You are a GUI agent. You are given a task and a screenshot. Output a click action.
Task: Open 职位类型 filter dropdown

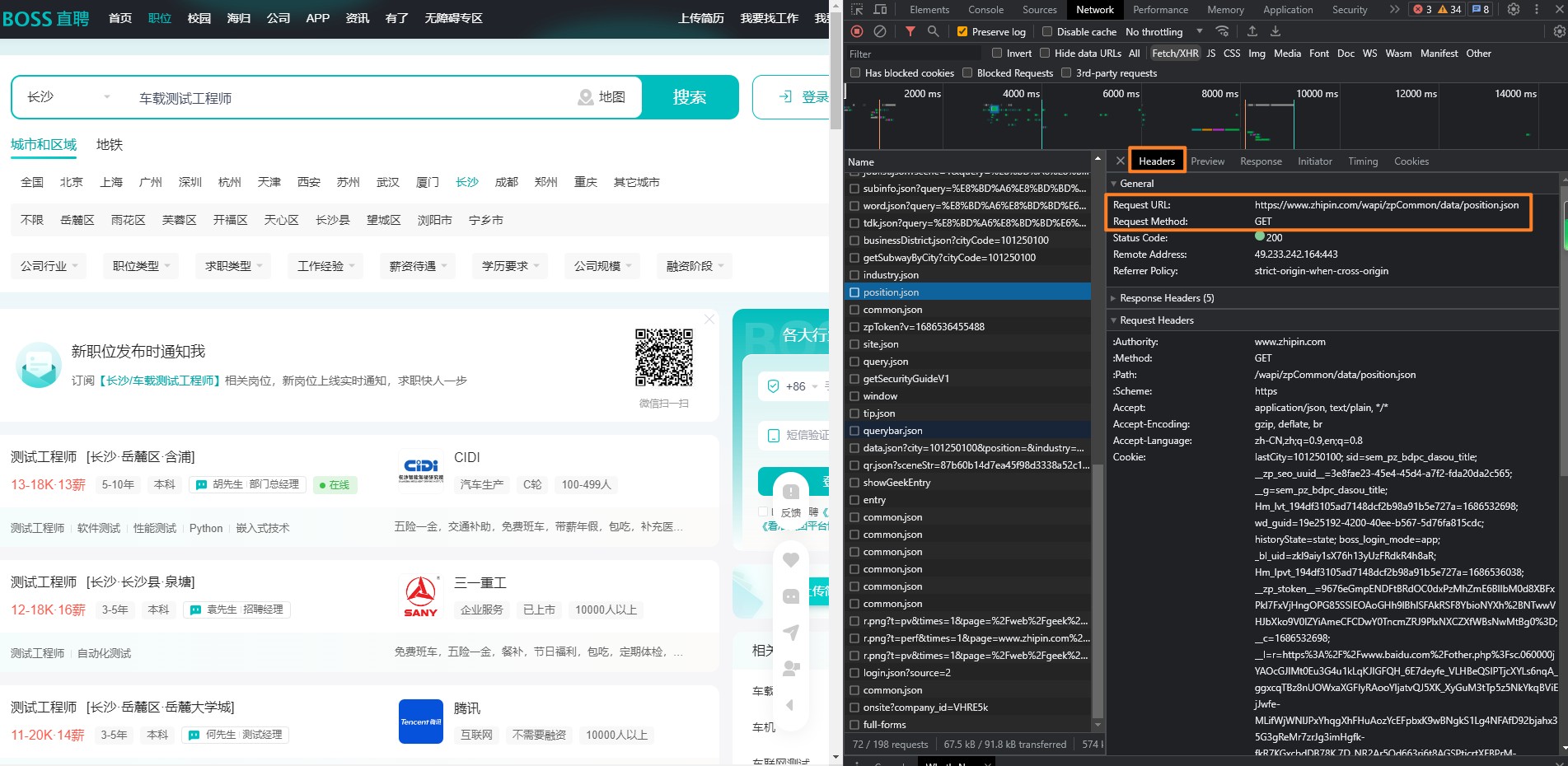[142, 266]
